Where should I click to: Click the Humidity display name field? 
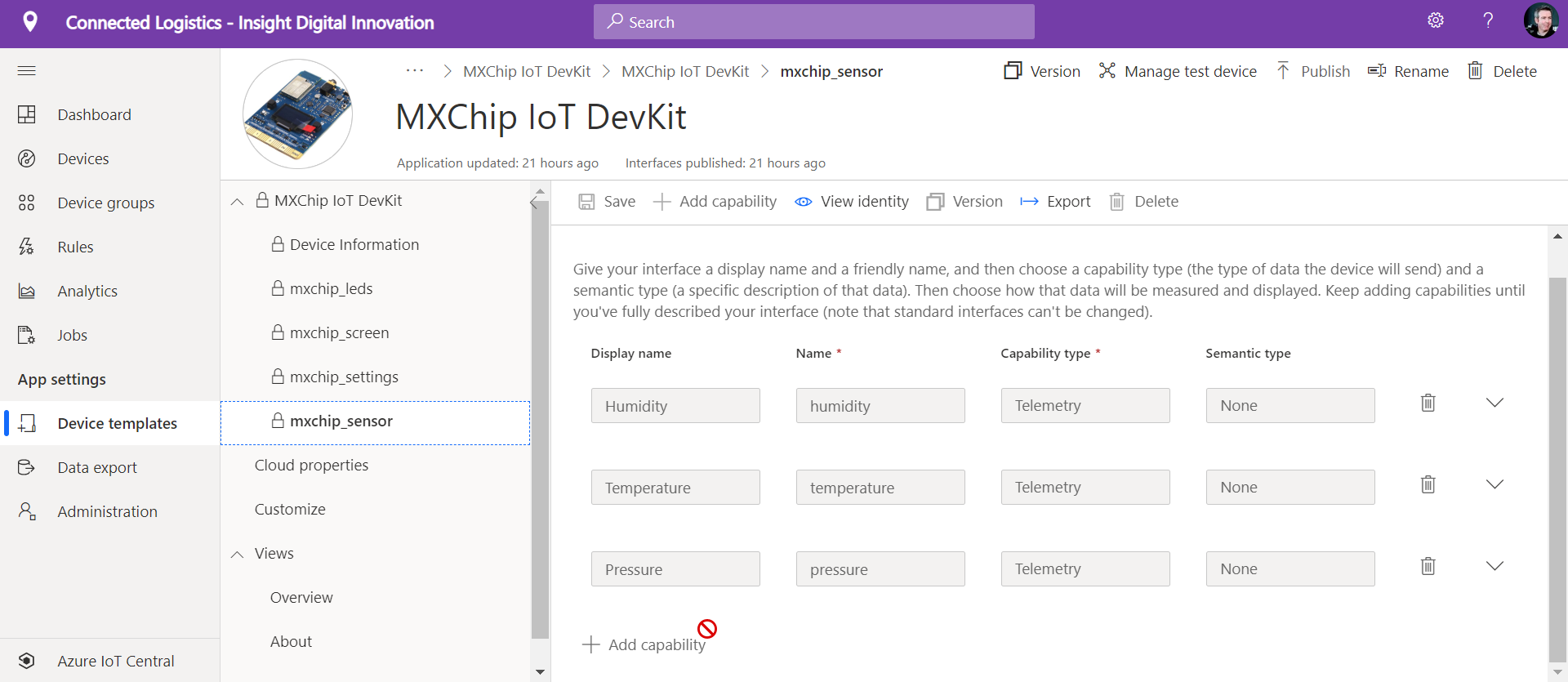675,406
